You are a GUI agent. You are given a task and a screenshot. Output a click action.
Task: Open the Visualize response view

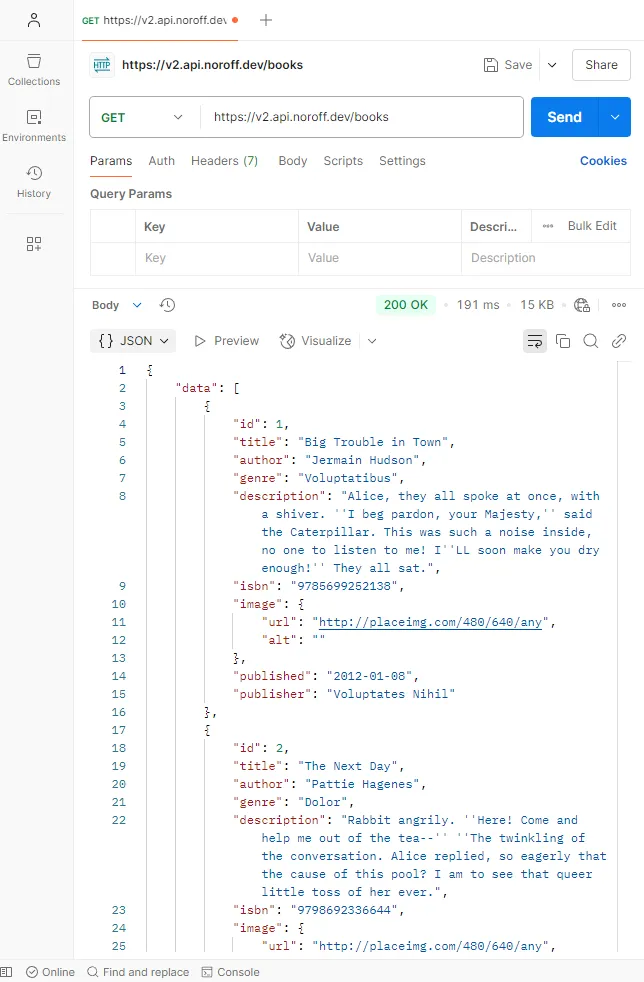click(x=315, y=341)
